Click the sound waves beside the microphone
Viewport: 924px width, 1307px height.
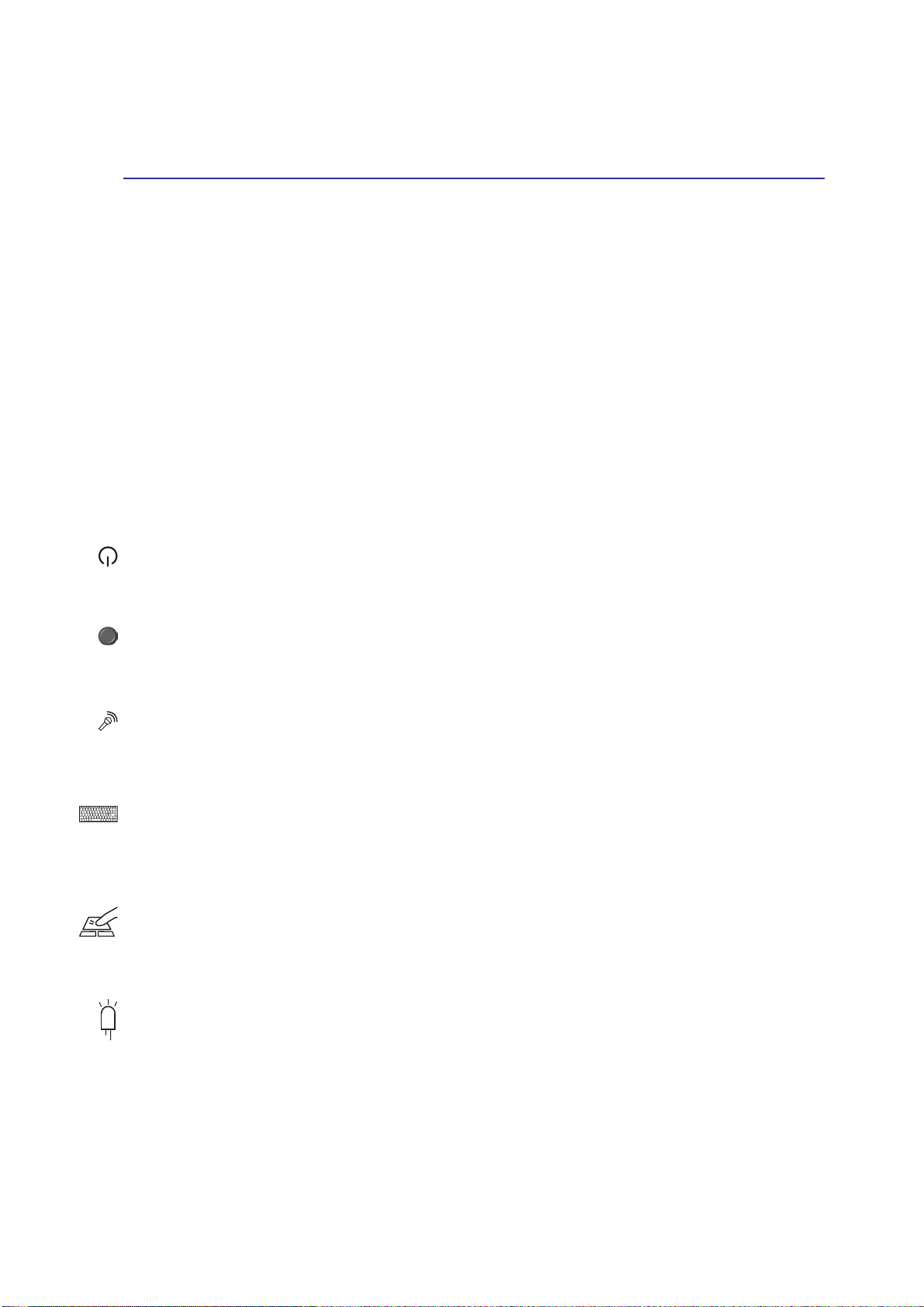[x=112, y=717]
